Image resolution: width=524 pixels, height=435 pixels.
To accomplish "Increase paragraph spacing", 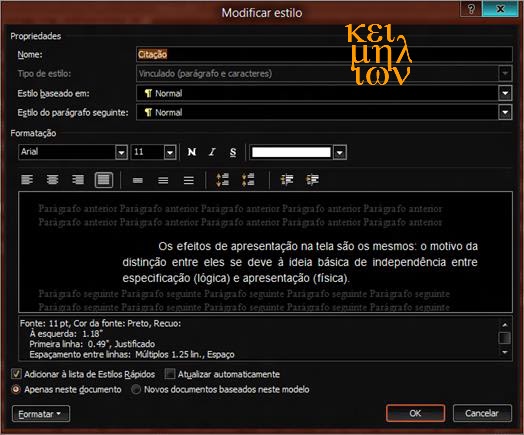I will tap(223, 180).
